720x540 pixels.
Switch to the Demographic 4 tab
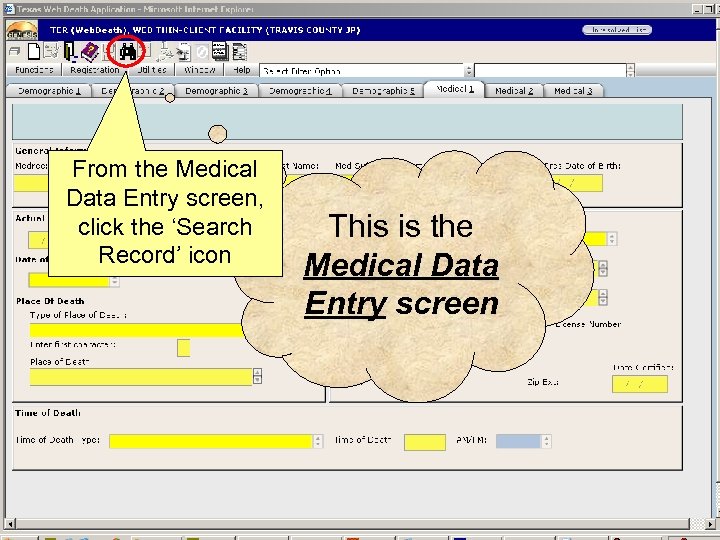point(300,91)
